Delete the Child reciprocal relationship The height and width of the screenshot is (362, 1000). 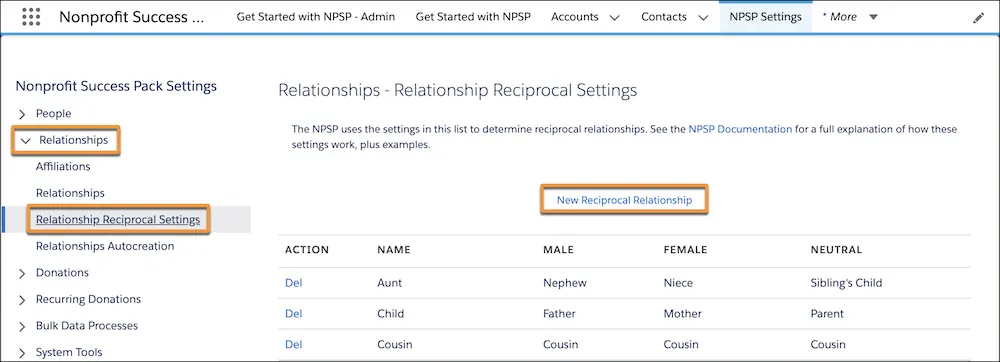point(293,314)
